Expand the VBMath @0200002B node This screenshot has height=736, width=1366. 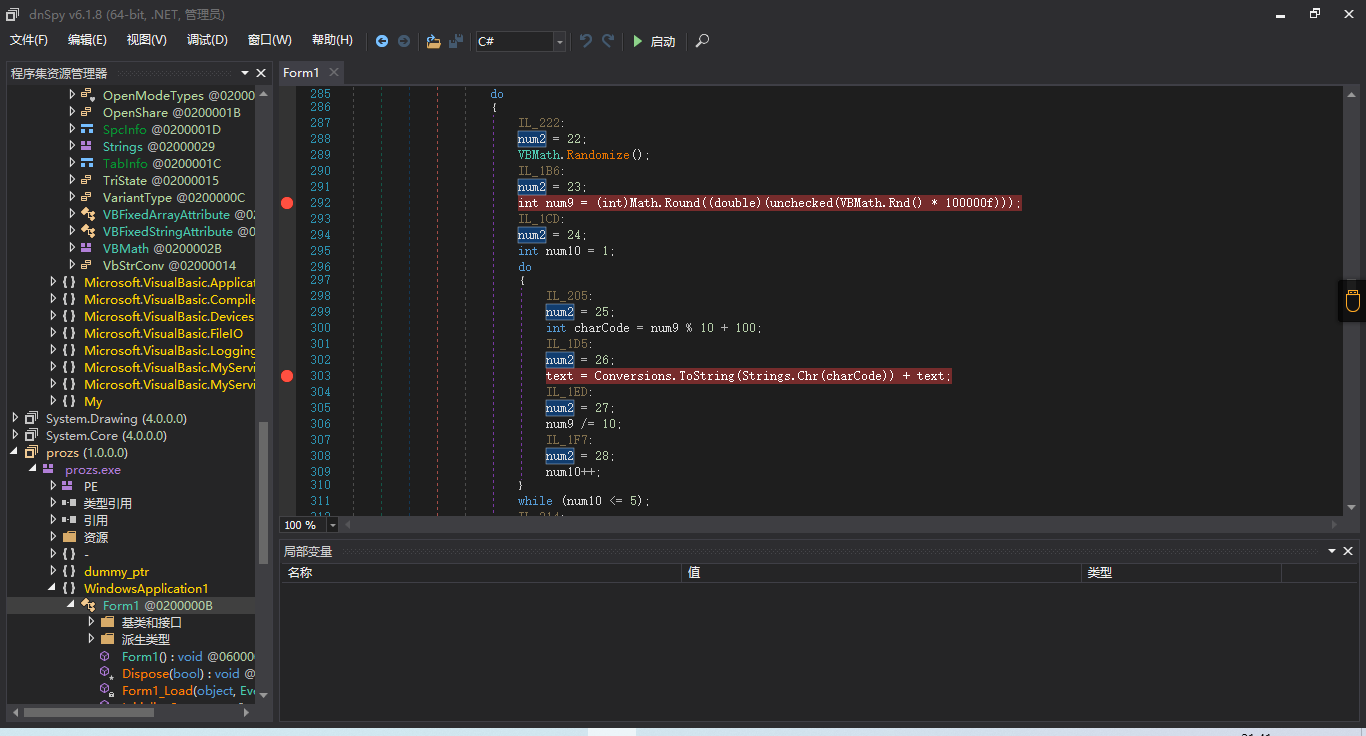pyautogui.click(x=72, y=248)
